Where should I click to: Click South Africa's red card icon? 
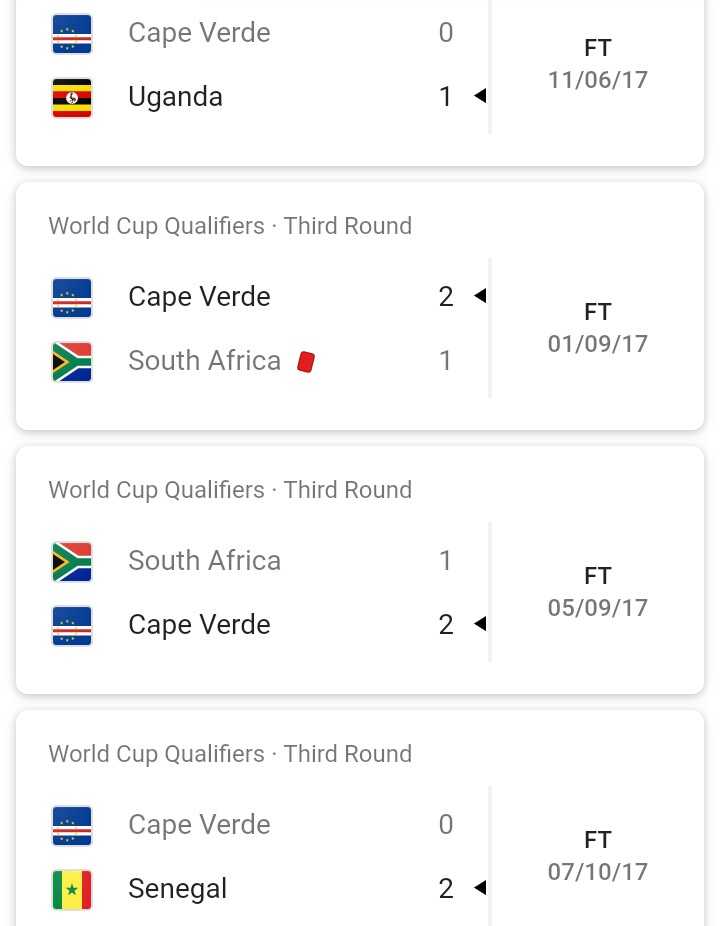[306, 361]
